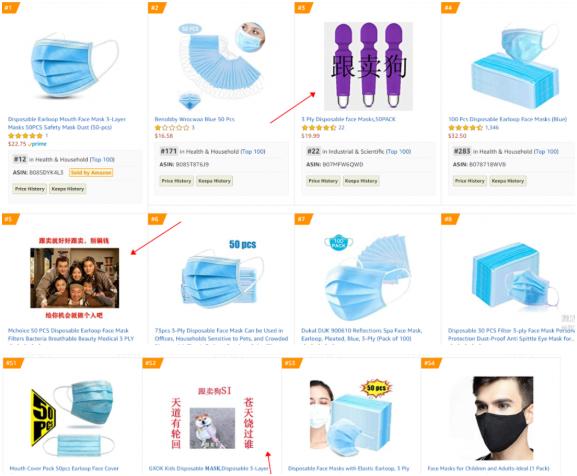Click the star rating of the #4 listing
The image size is (577, 476).
point(465,128)
